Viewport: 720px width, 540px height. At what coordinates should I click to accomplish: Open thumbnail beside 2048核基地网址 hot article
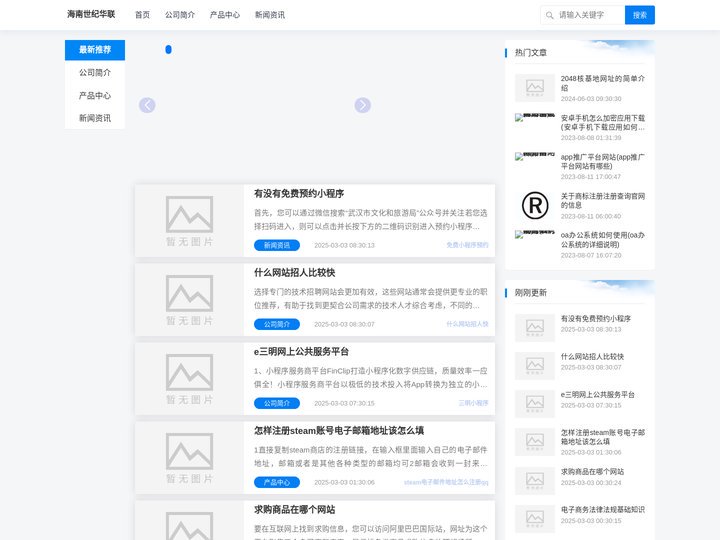pos(534,88)
